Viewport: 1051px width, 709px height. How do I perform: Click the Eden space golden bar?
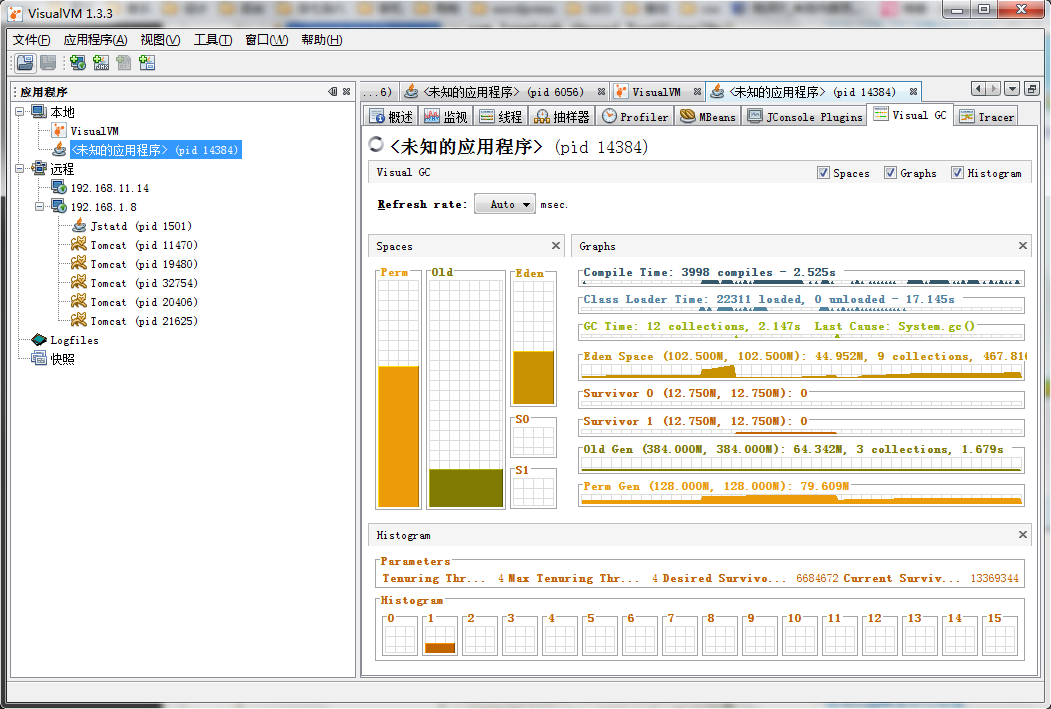534,377
